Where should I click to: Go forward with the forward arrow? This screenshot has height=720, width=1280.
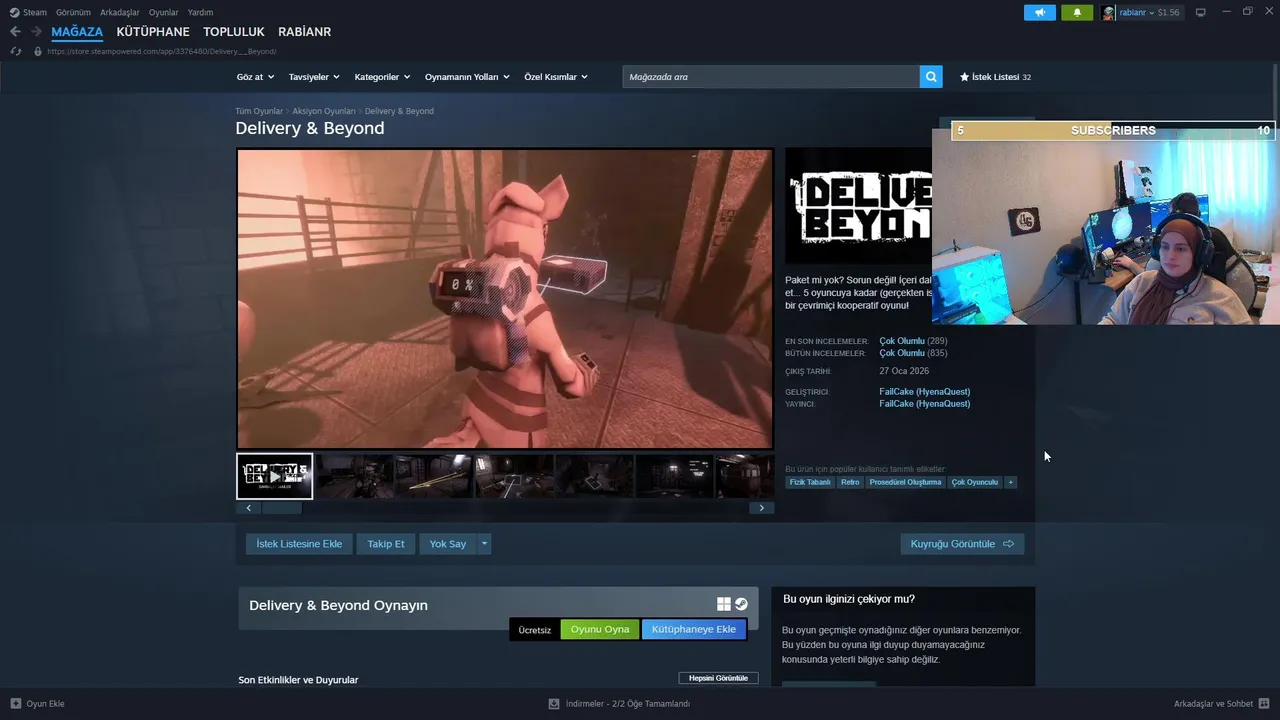[36, 32]
